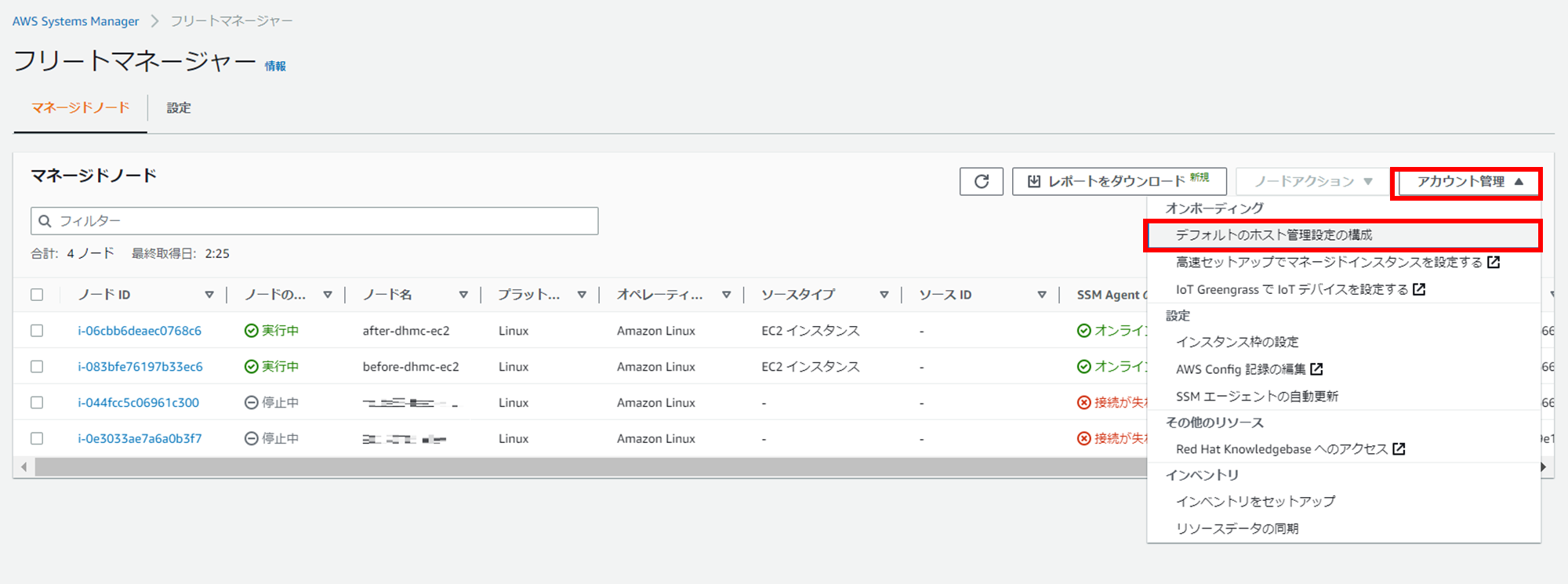1568x584 pixels.
Task: Click after-dhmc-ec2 node name cell
Action: pos(406,331)
